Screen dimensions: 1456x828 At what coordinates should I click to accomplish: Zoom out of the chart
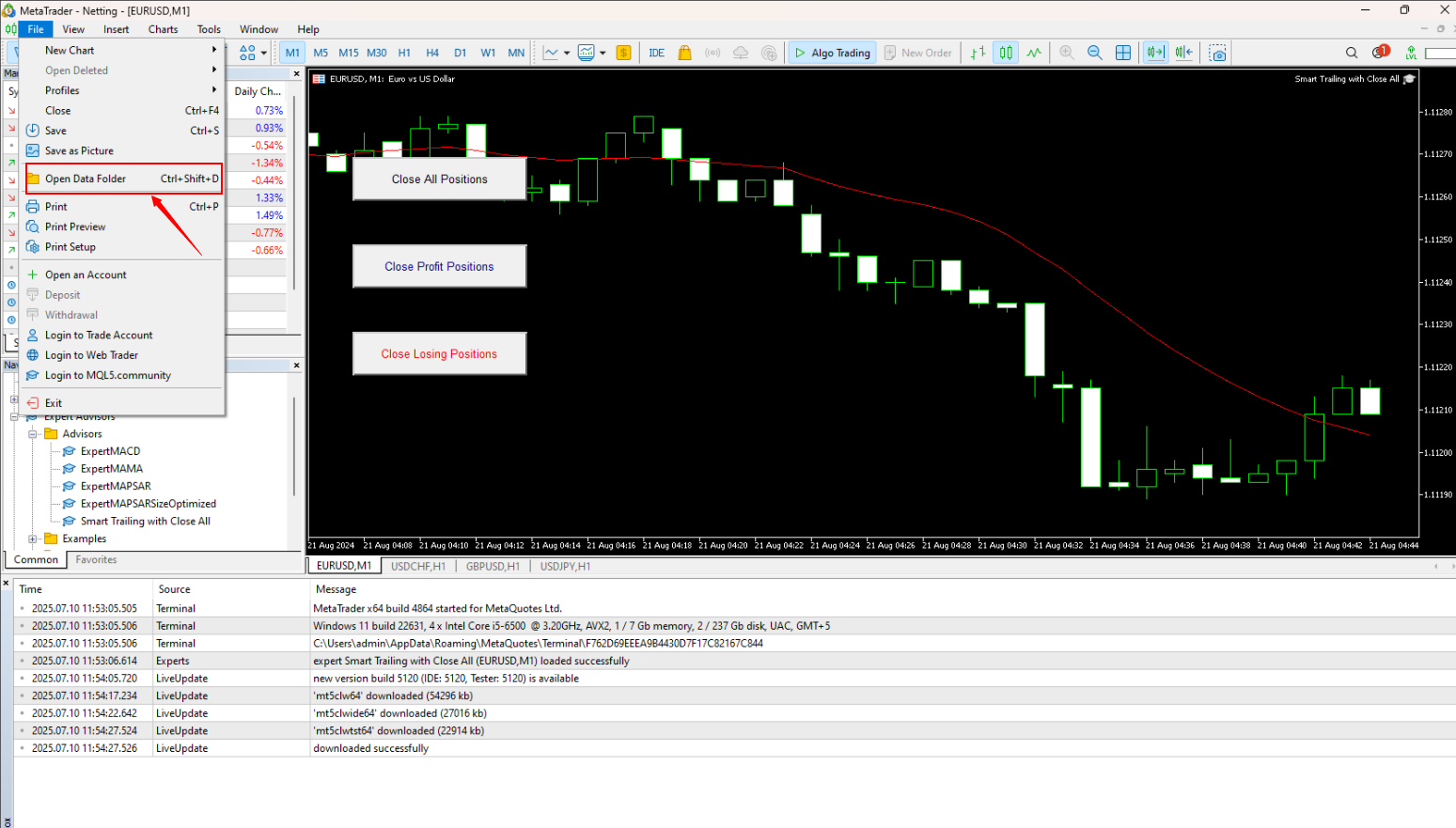1095,53
